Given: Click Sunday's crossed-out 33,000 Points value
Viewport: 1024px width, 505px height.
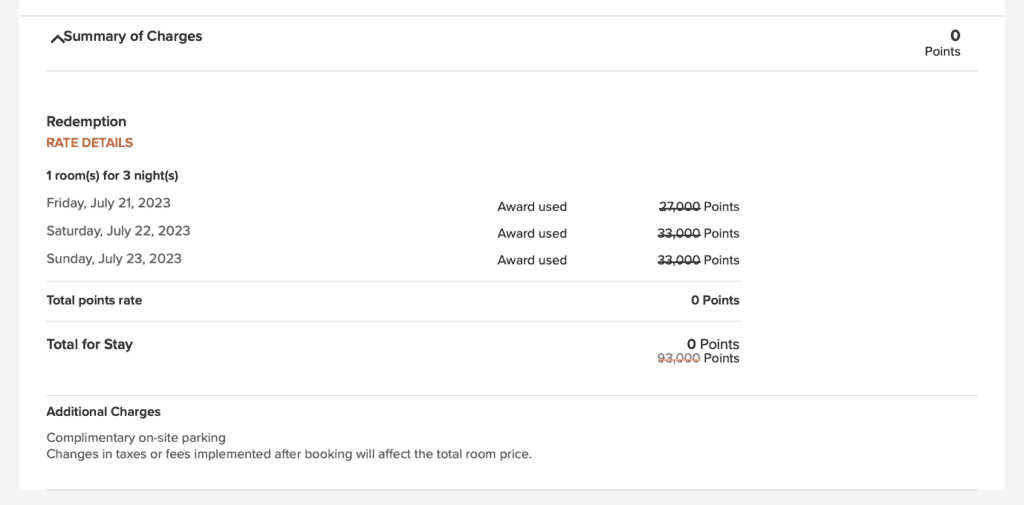Looking at the screenshot, I should 699,260.
